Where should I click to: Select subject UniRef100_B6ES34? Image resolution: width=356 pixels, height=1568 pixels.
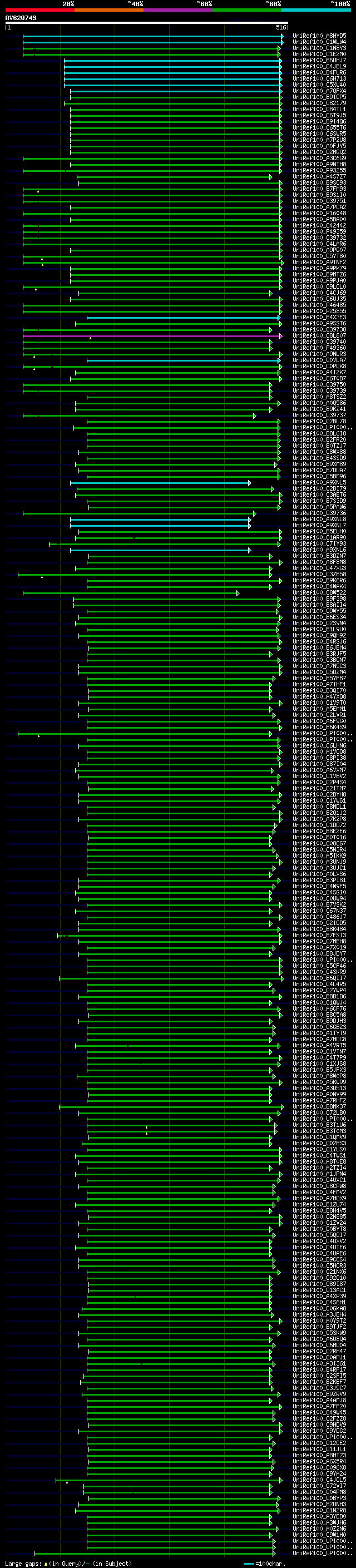(319, 618)
